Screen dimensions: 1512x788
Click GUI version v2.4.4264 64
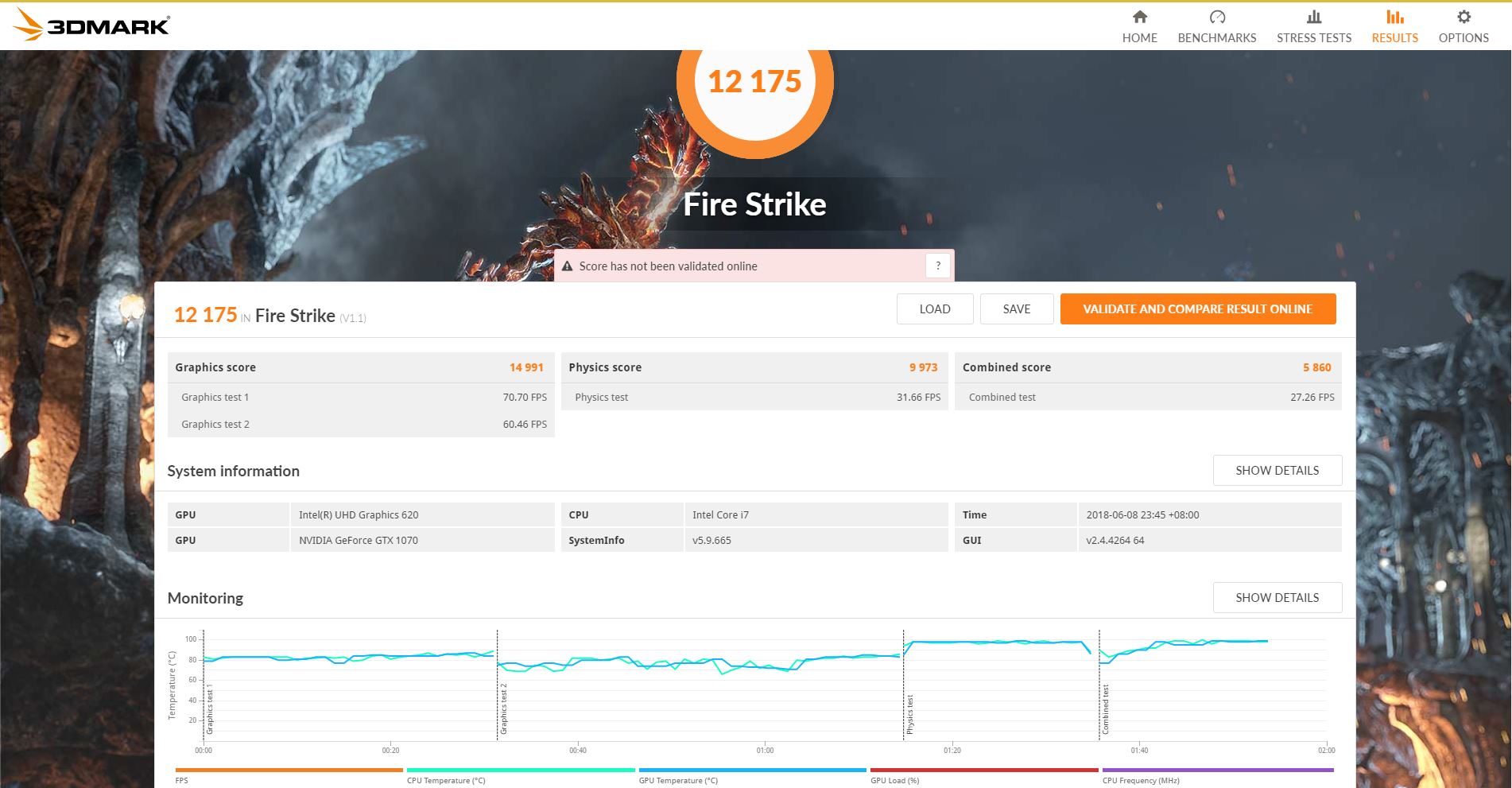click(x=1209, y=540)
